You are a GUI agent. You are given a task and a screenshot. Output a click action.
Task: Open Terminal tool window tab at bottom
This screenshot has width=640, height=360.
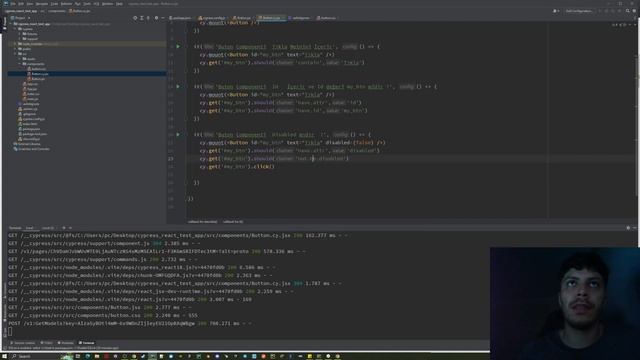coord(87,343)
